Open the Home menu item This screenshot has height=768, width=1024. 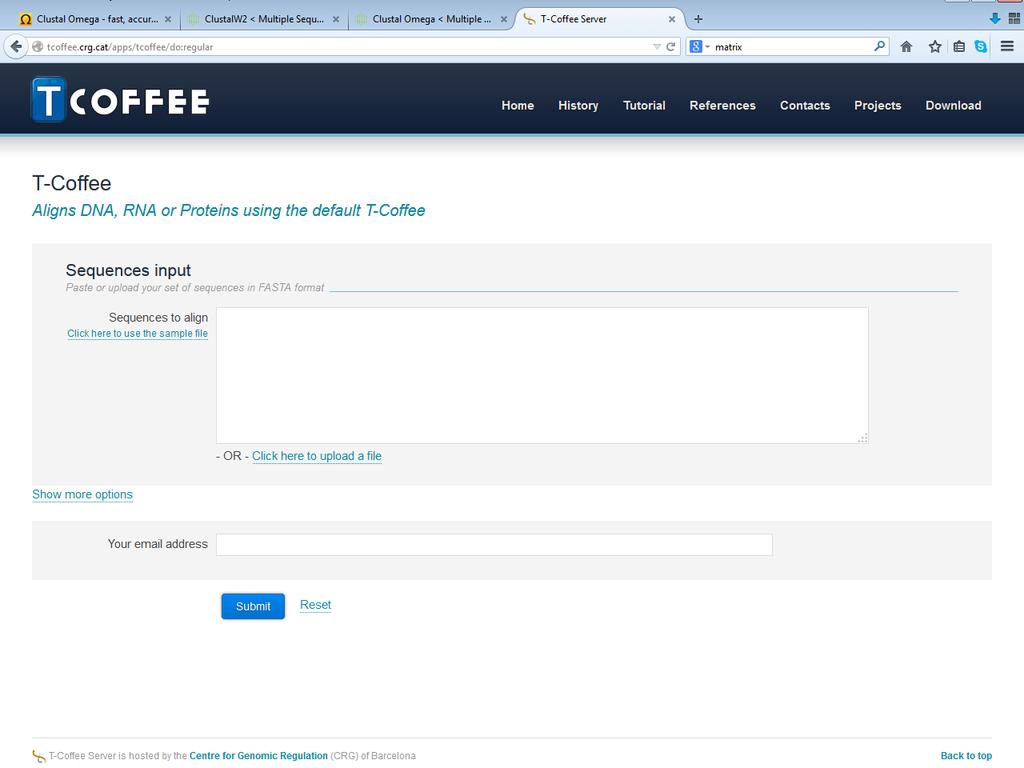517,105
